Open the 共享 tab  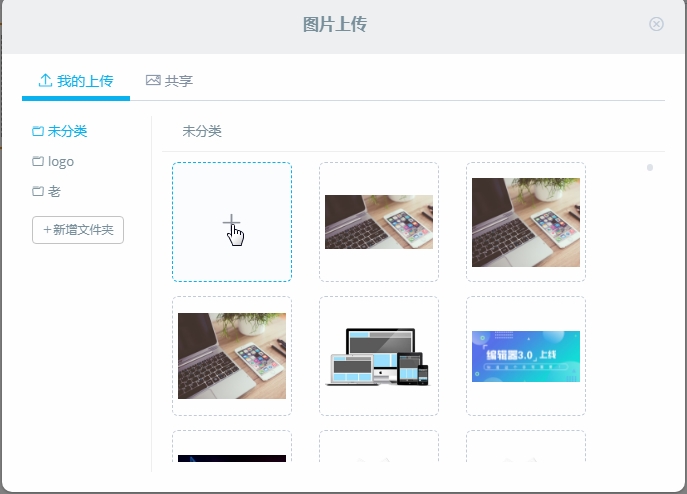click(x=169, y=81)
